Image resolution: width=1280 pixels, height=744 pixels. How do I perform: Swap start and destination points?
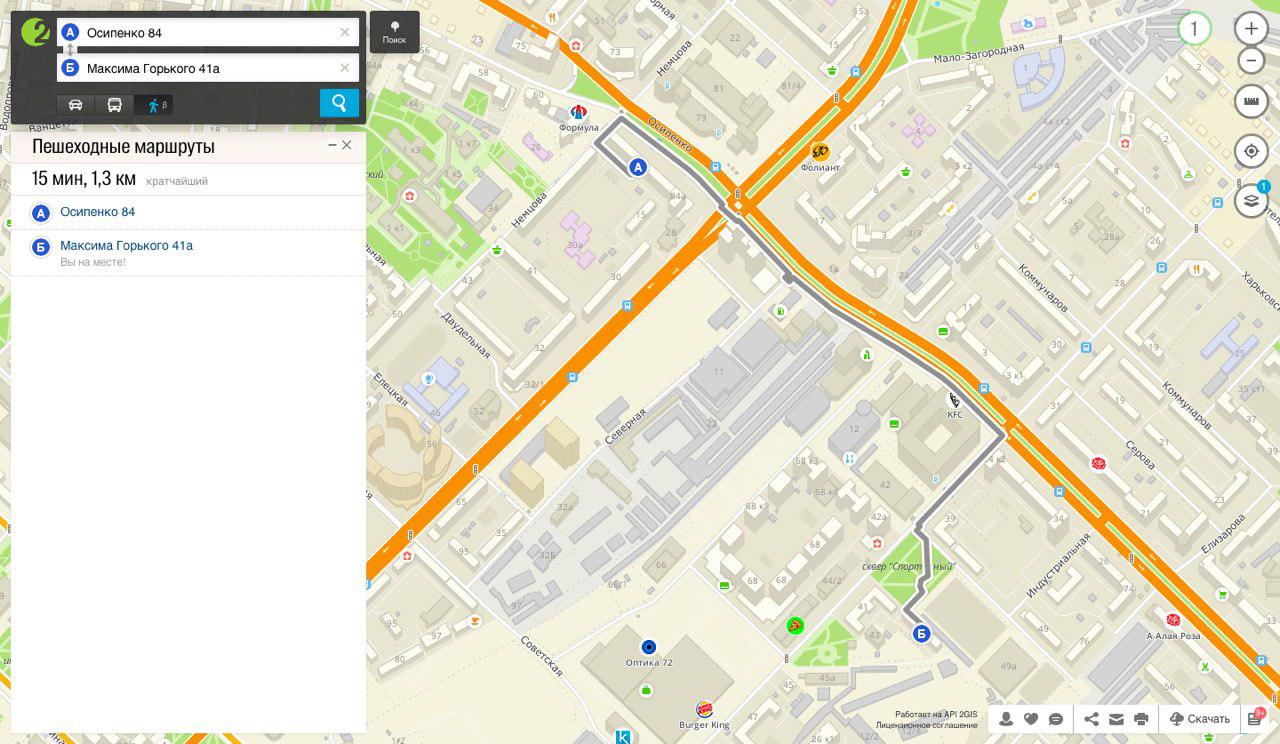click(x=70, y=50)
